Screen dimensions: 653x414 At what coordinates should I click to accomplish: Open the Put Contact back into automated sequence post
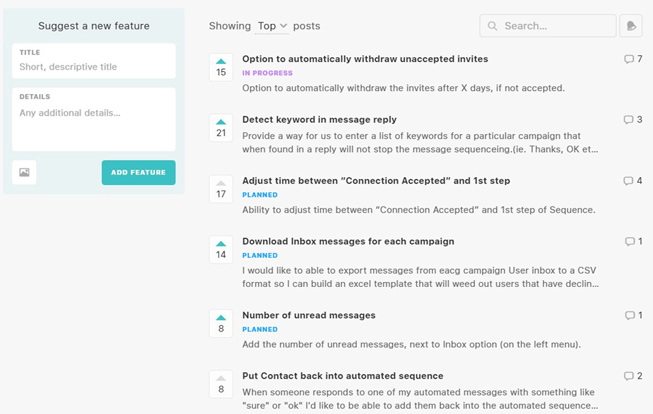tap(342, 376)
